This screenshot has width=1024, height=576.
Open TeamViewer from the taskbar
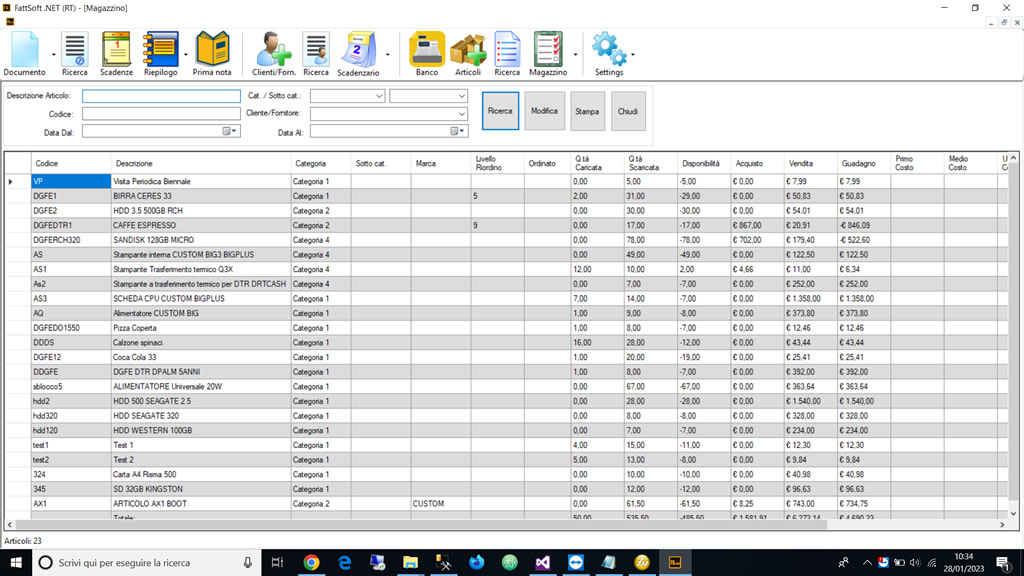click(x=576, y=562)
